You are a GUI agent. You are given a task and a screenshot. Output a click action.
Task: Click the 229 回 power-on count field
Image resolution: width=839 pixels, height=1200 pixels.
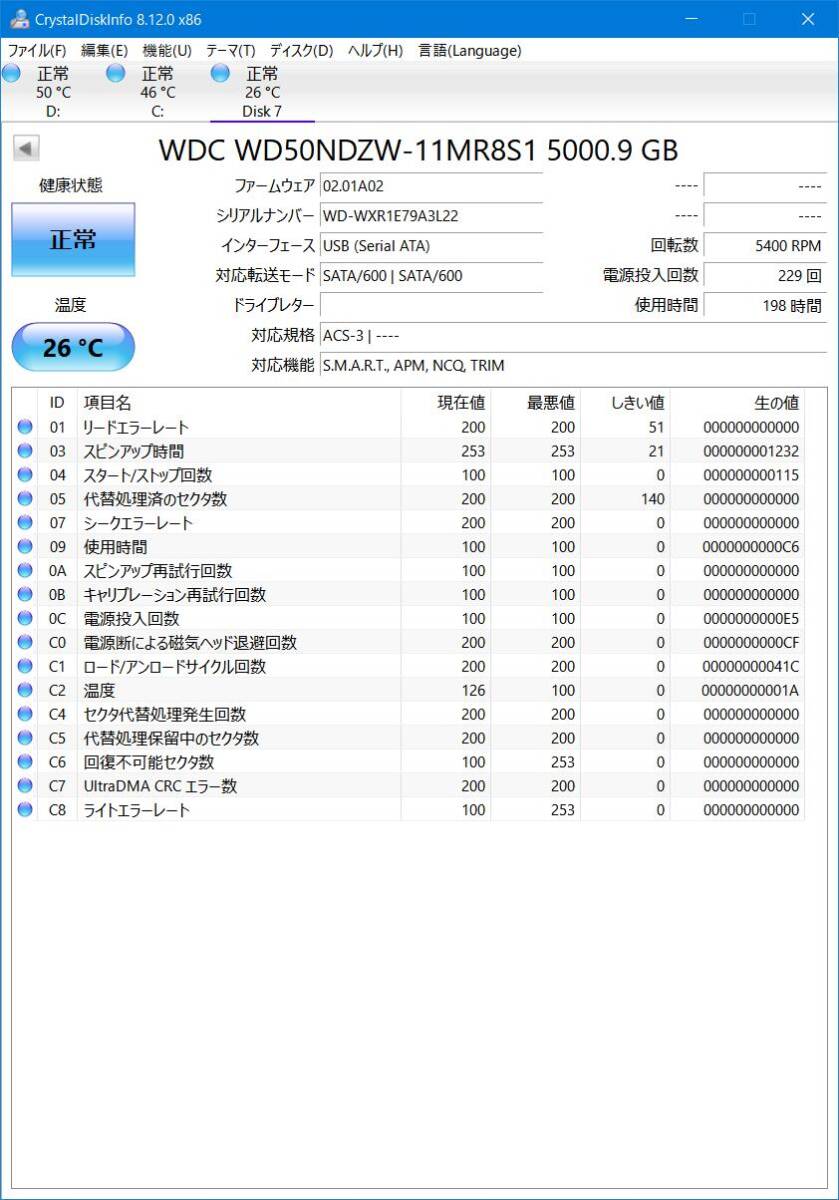click(x=765, y=276)
